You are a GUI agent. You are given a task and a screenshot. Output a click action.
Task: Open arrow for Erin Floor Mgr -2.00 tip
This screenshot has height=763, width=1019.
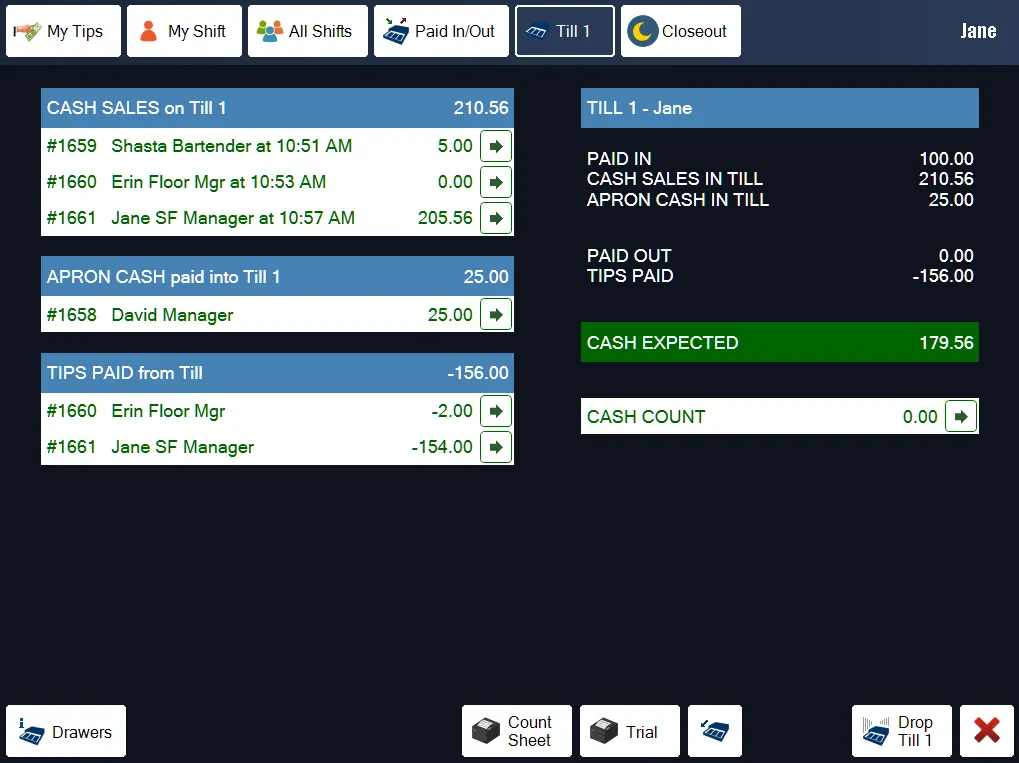point(496,411)
